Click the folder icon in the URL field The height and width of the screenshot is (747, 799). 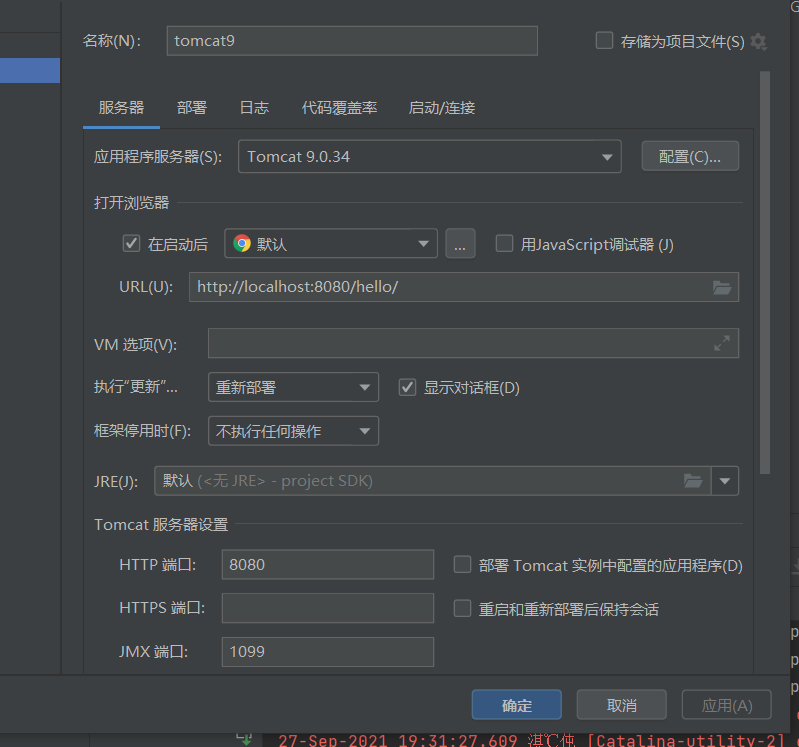[722, 287]
